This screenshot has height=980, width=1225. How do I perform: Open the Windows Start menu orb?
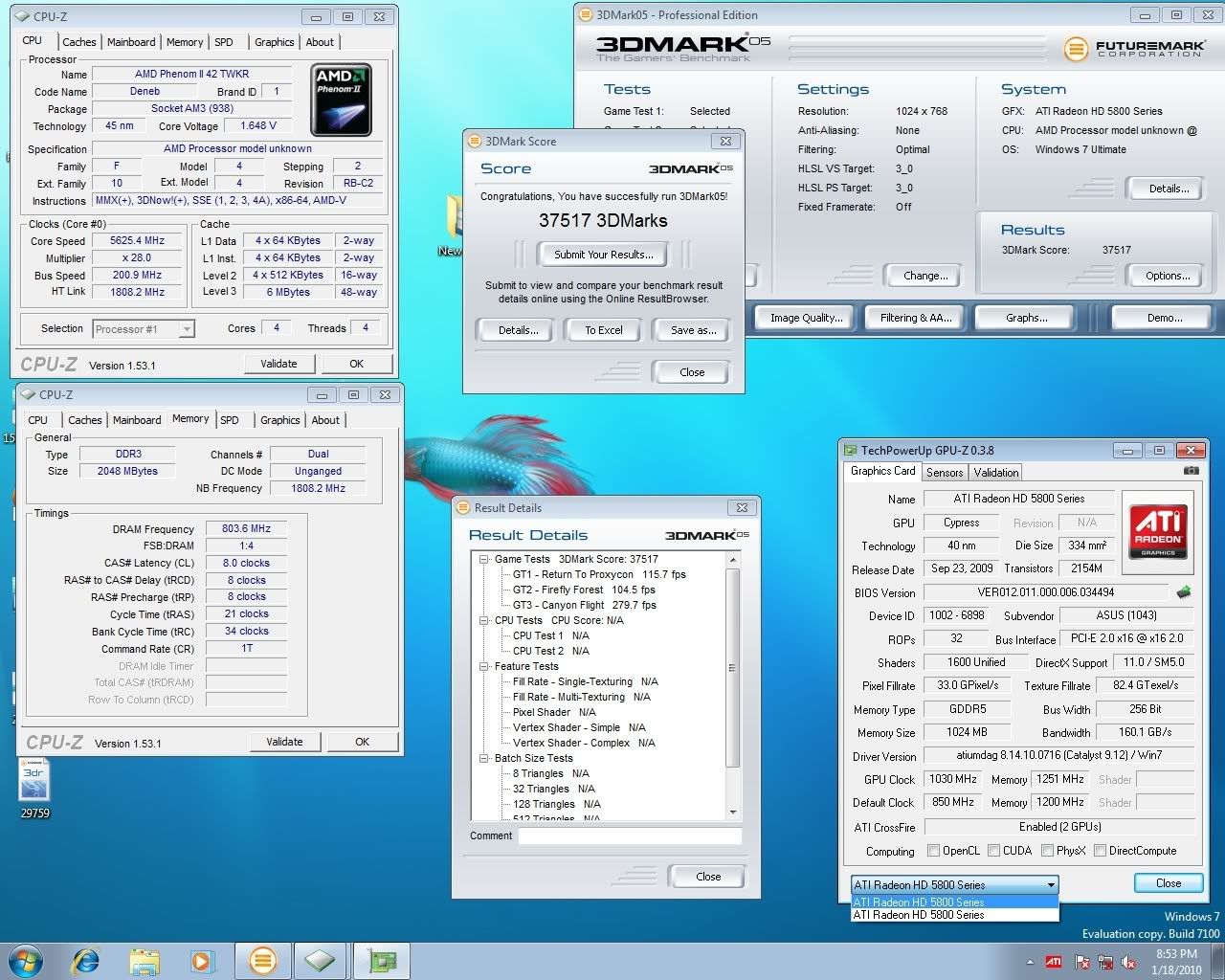click(25, 960)
